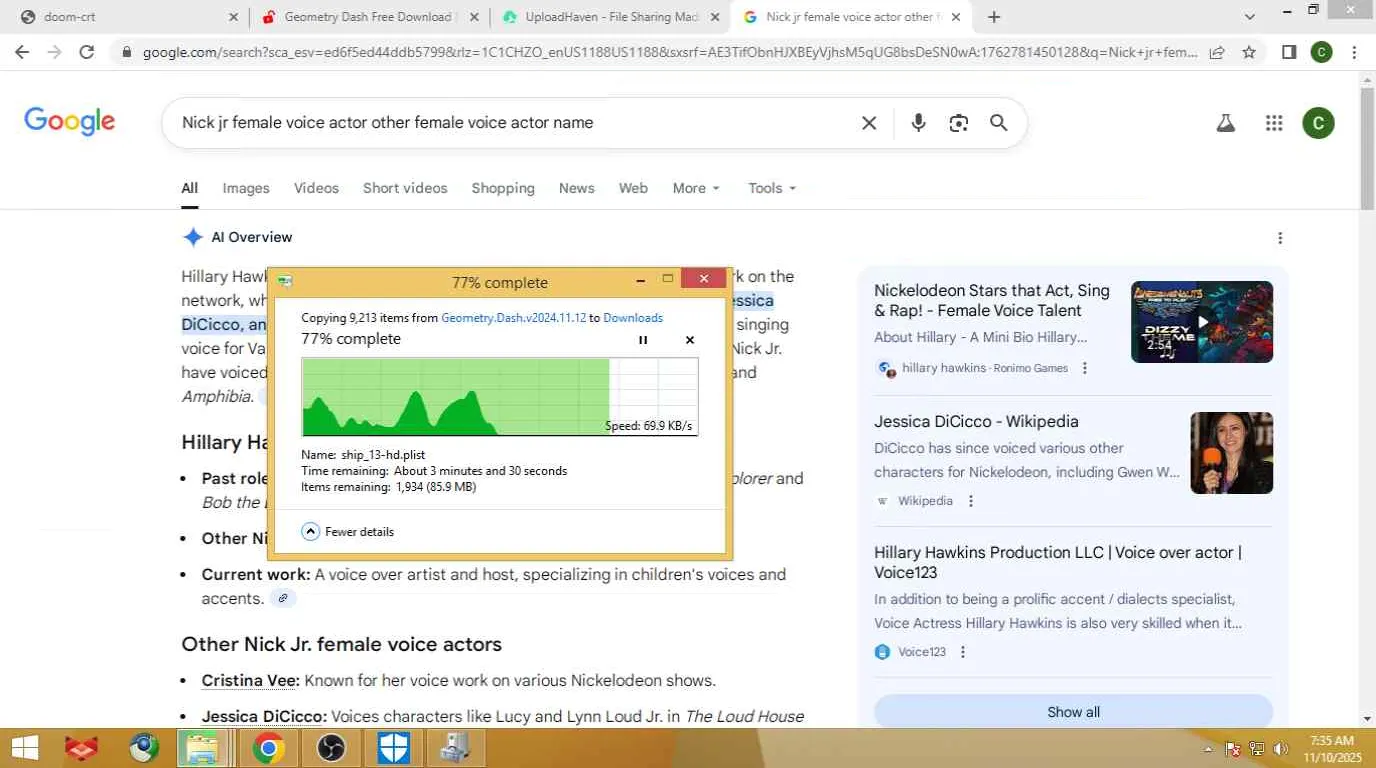Open File Explorer from the taskbar

coord(204,748)
